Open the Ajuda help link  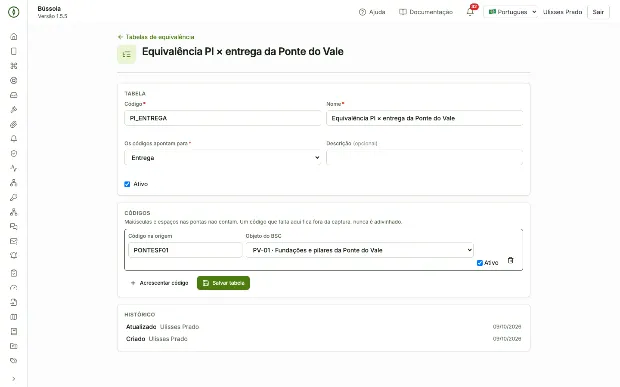pyautogui.click(x=372, y=12)
